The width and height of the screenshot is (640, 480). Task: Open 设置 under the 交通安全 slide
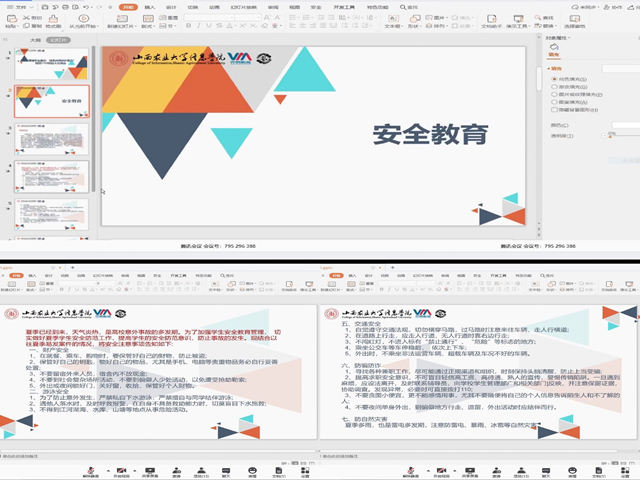coord(625,472)
